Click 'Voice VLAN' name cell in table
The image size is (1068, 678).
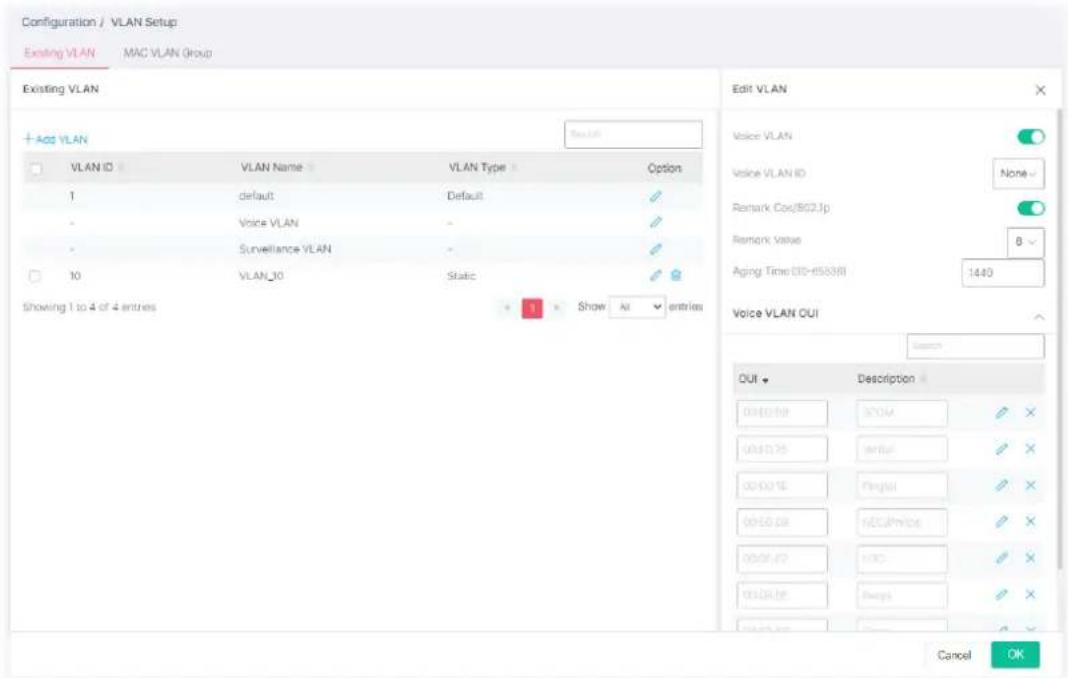pyautogui.click(x=268, y=223)
